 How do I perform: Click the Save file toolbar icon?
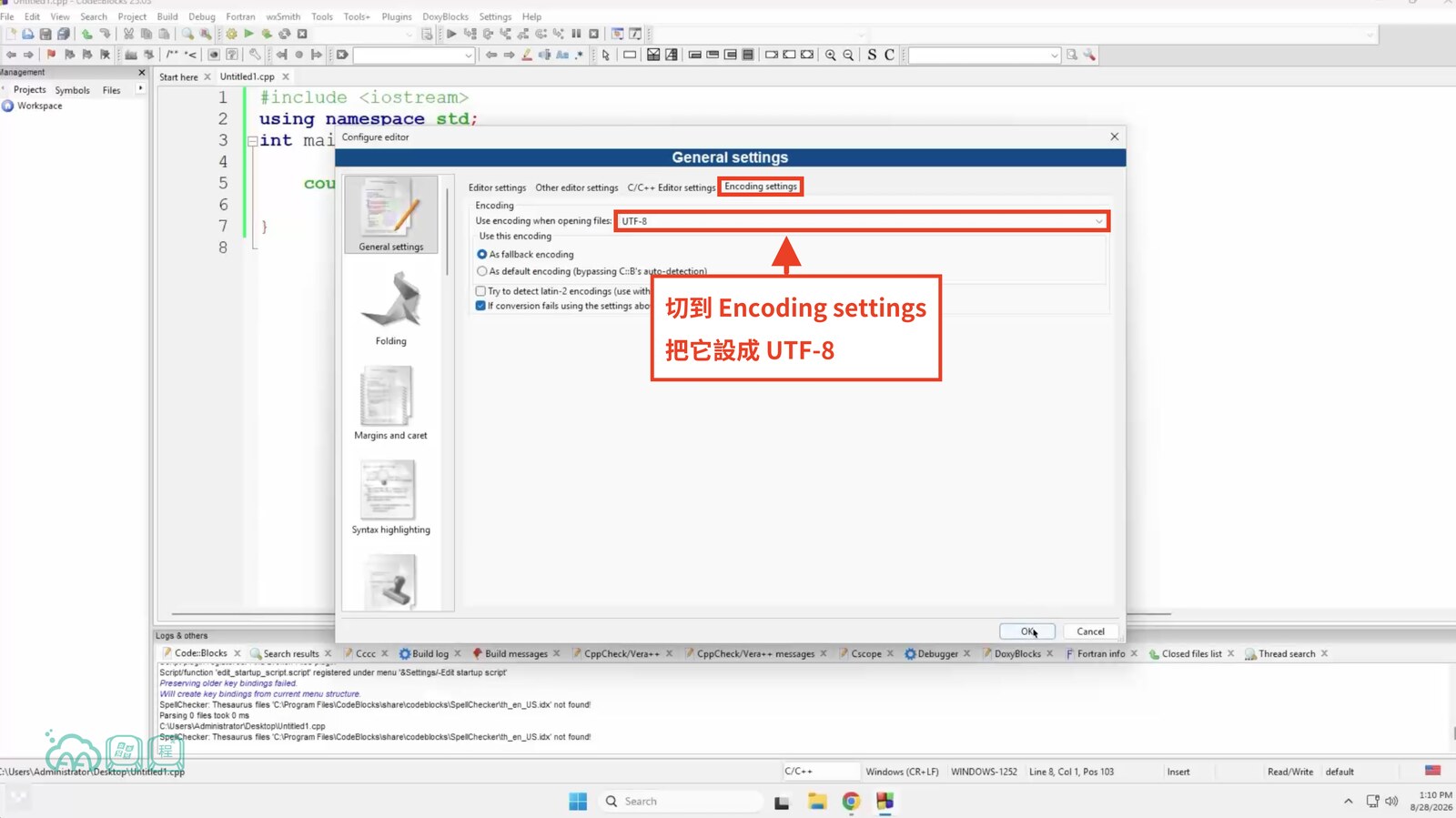(x=45, y=34)
